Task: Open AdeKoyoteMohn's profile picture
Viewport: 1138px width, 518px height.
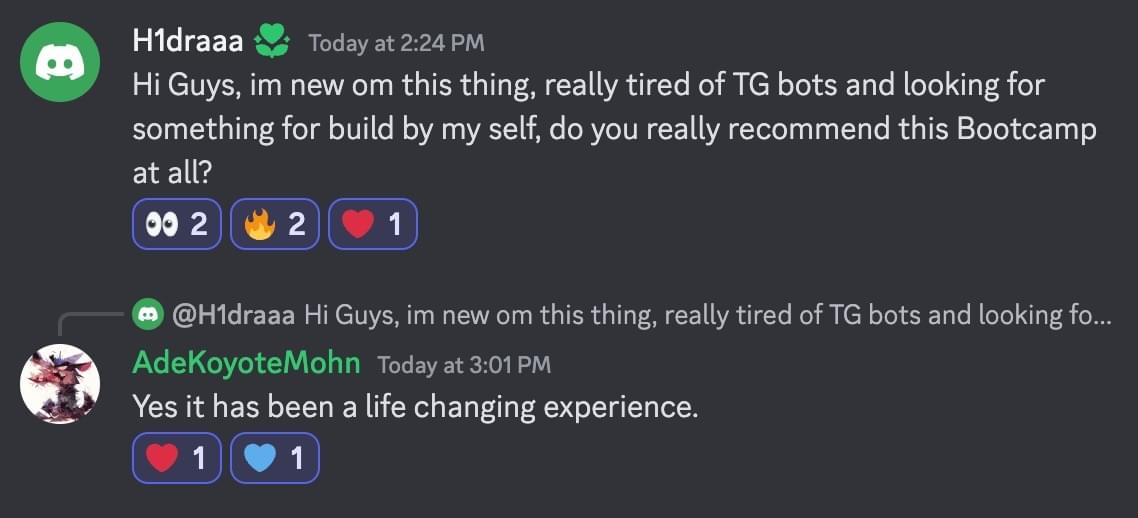Action: pyautogui.click(x=60, y=384)
